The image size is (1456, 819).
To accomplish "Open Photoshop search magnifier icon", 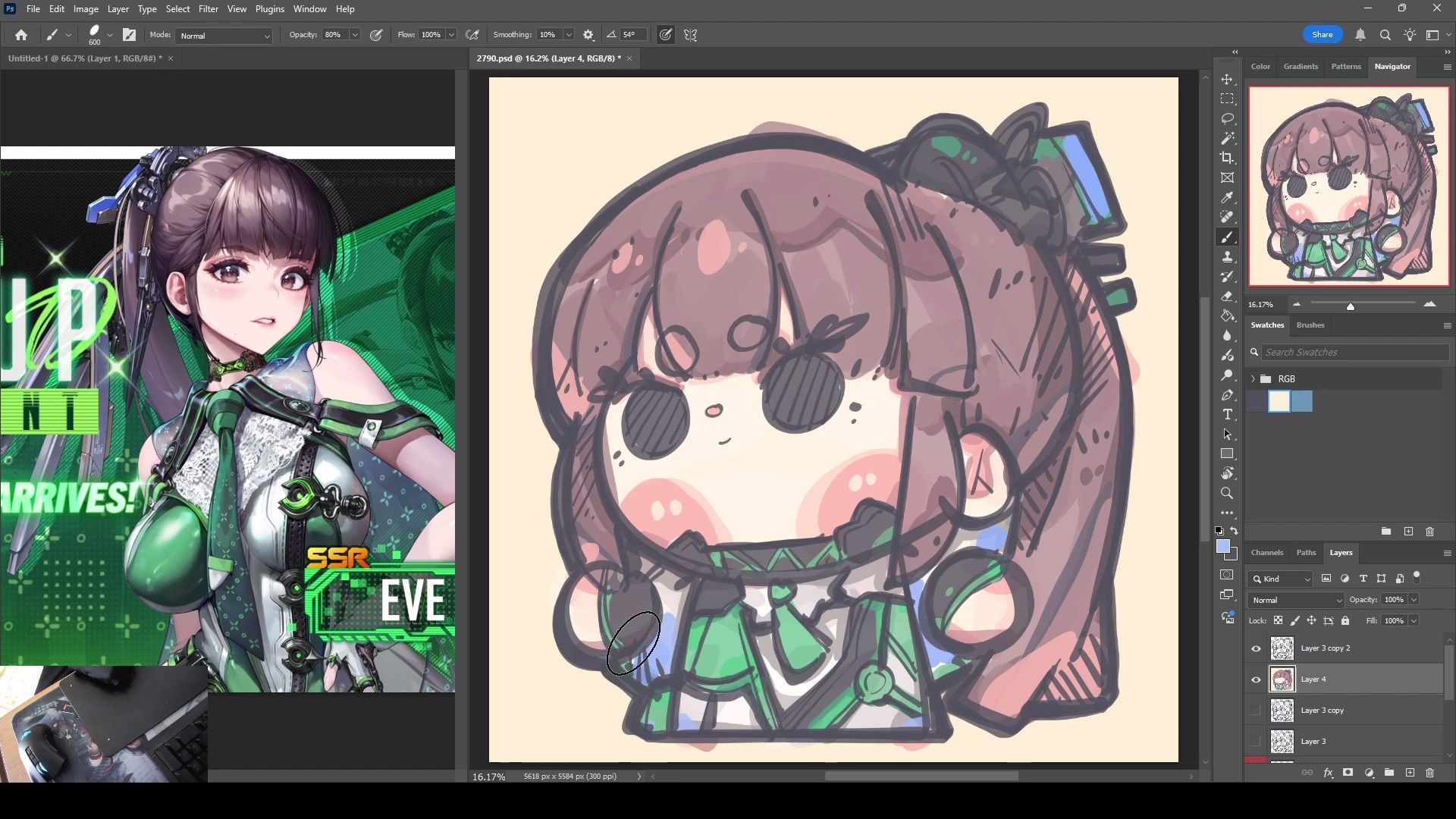I will (1385, 35).
